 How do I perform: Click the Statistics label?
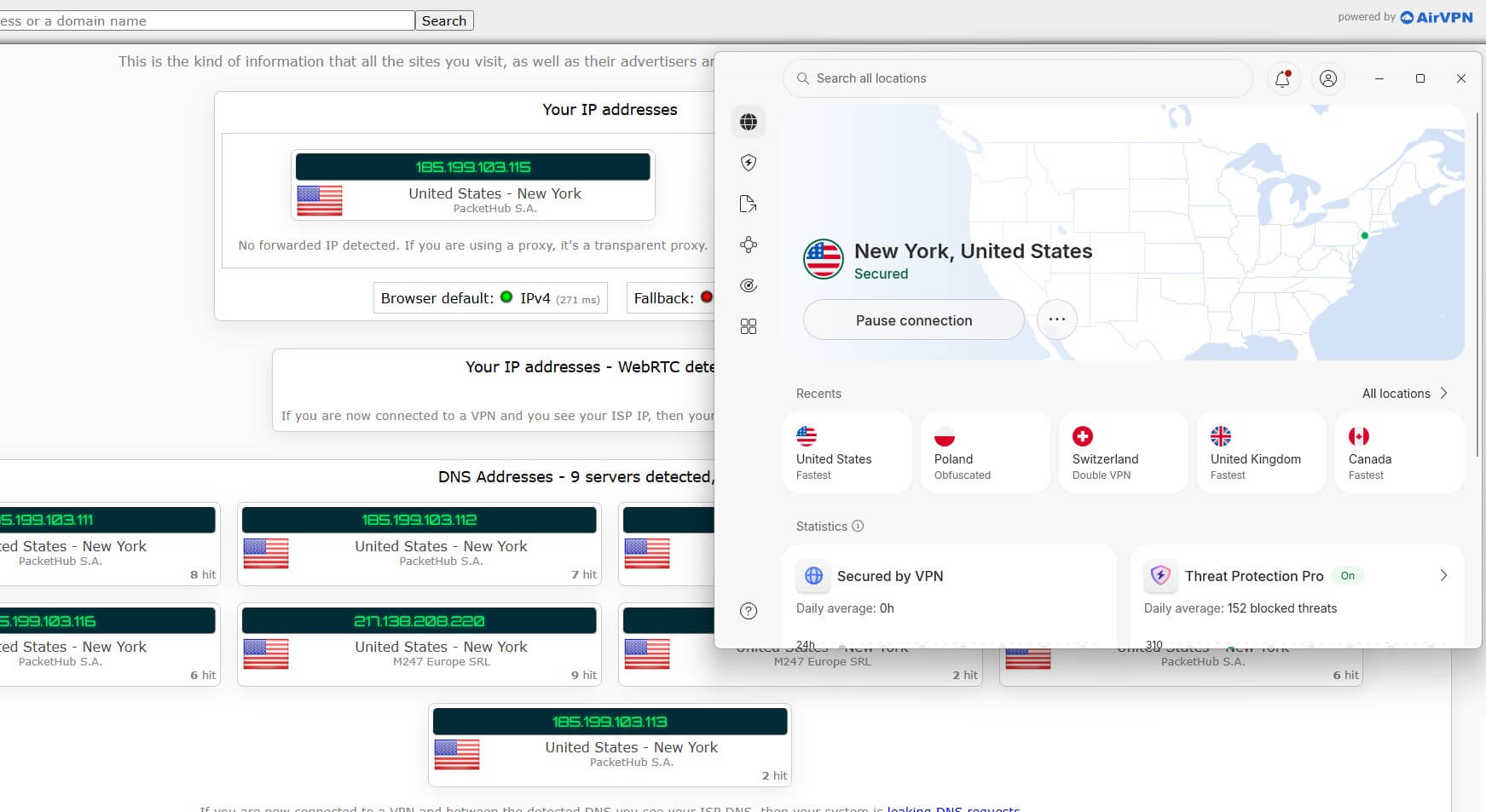pyautogui.click(x=822, y=527)
